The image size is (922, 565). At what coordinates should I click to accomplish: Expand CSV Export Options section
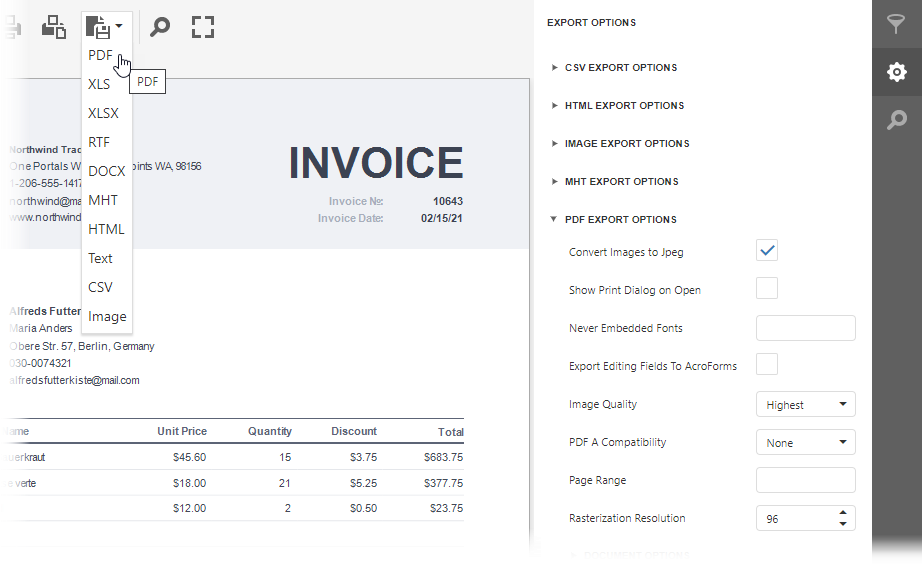(620, 68)
